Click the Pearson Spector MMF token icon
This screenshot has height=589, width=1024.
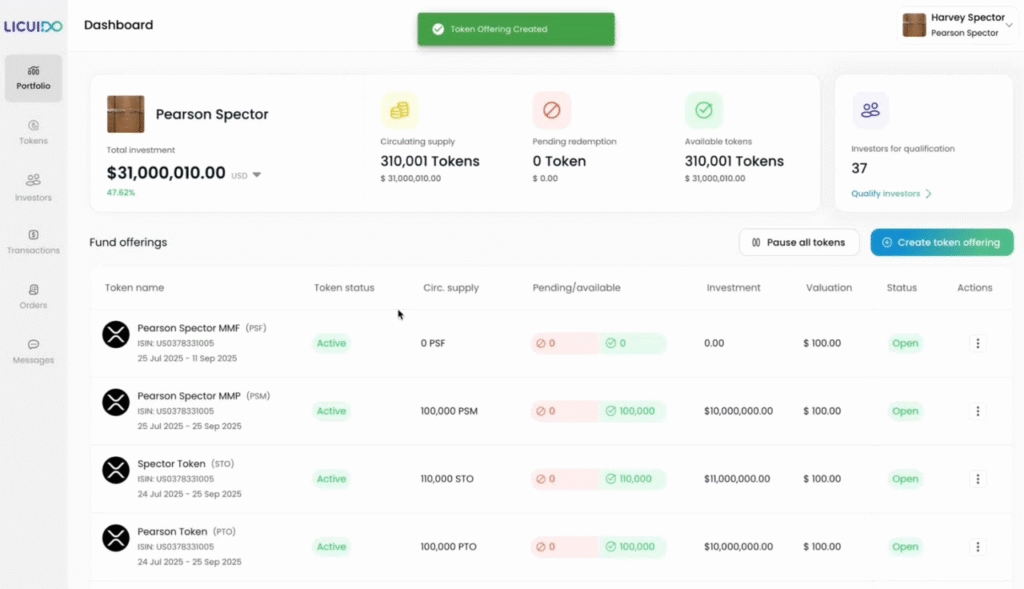(x=116, y=334)
